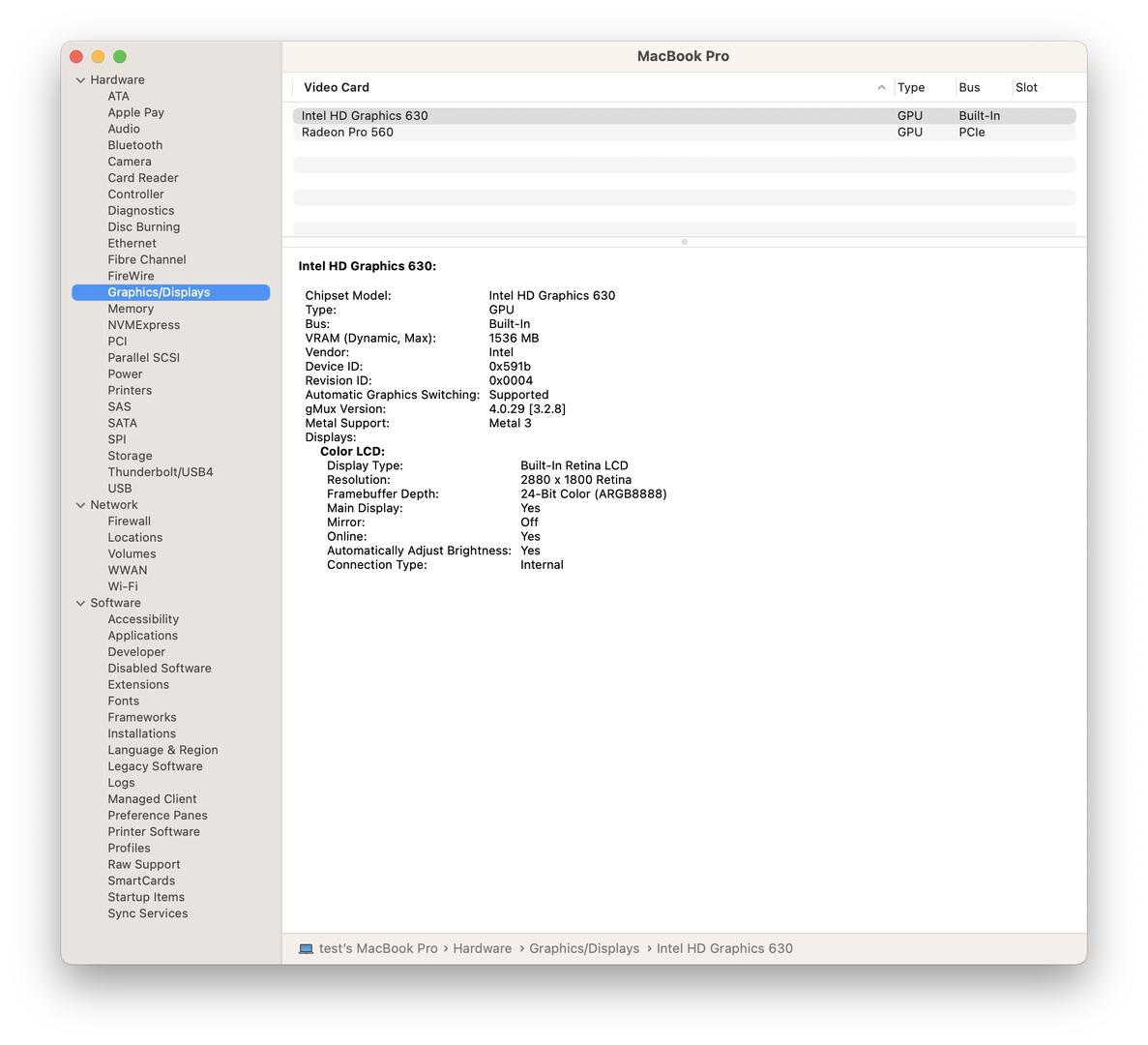Select Sync Services in the sidebar
1148x1045 pixels.
[147, 914]
